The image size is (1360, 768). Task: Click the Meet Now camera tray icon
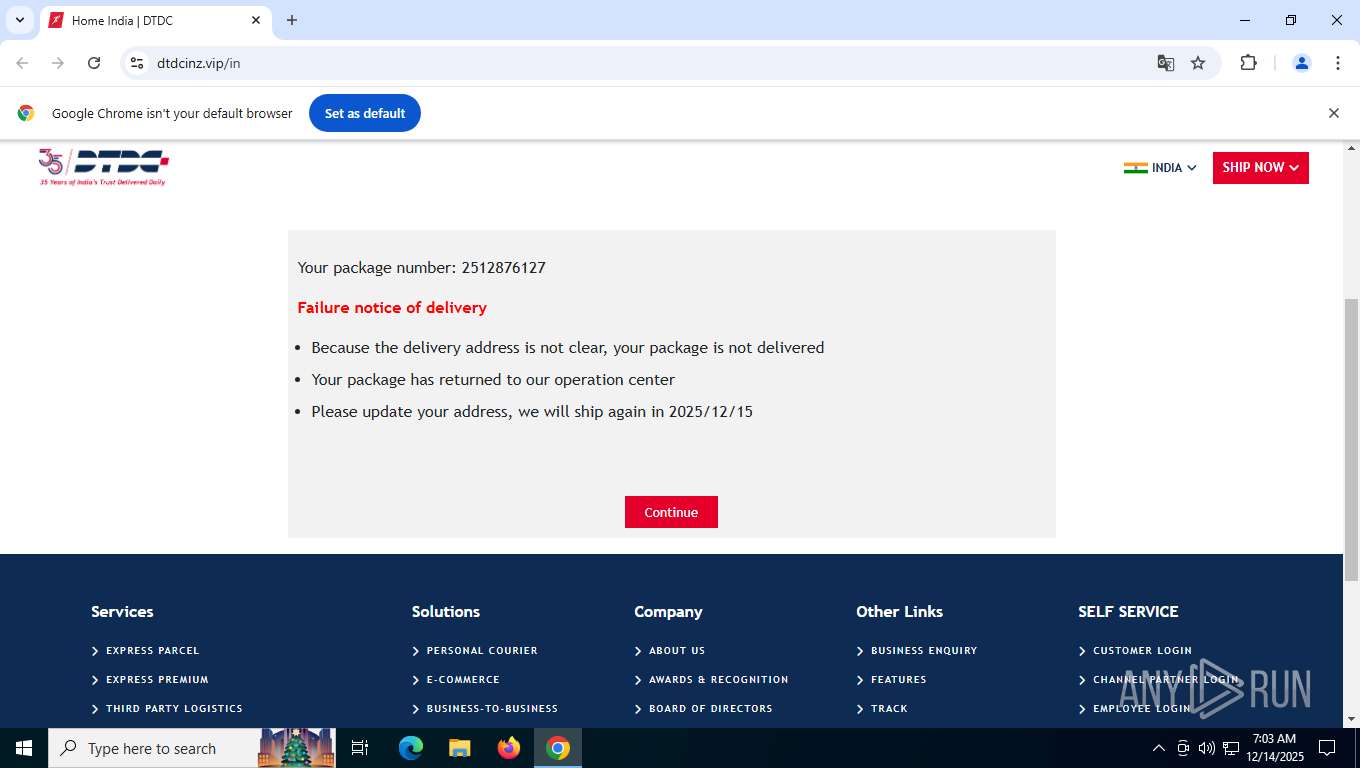coord(1183,748)
